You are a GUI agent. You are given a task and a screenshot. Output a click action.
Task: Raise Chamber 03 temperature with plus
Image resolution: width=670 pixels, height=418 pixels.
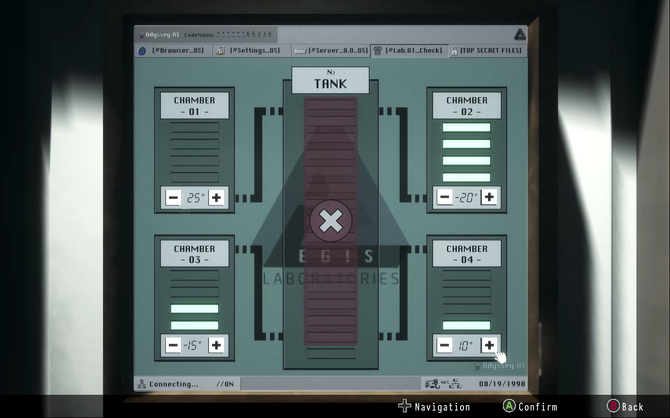216,345
